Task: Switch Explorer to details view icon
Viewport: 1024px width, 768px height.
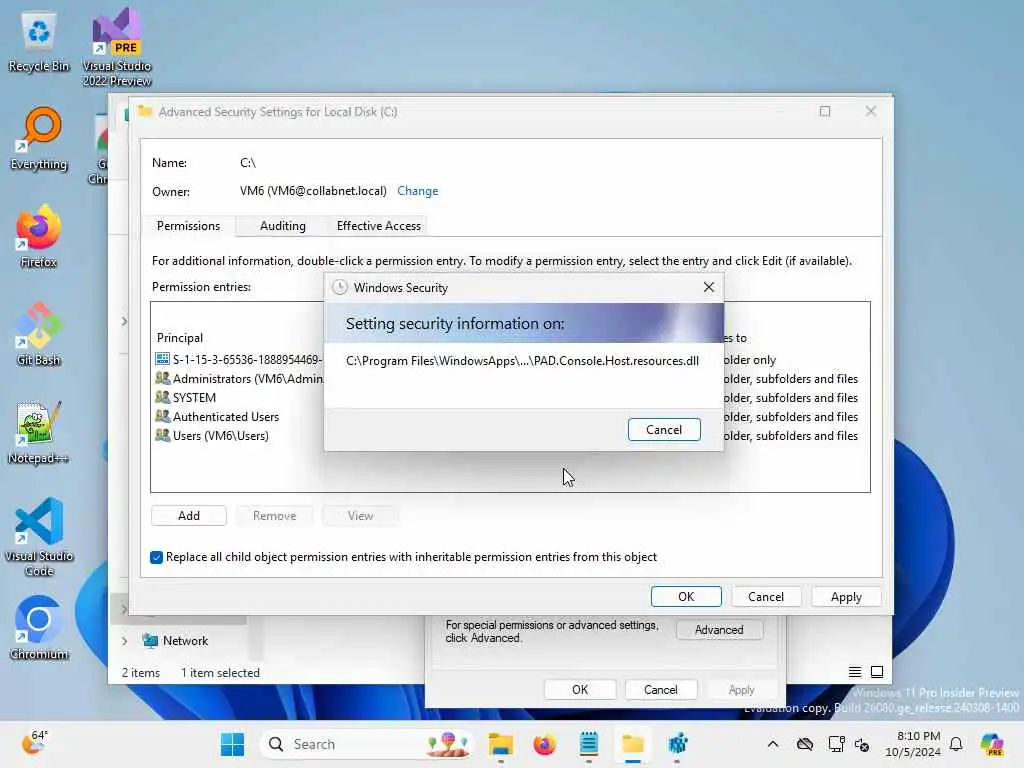Action: click(x=854, y=672)
